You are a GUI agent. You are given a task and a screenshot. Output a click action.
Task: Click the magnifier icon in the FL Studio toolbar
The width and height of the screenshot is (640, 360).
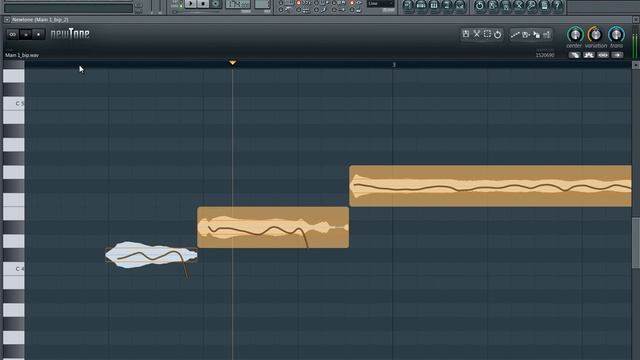pos(531,5)
